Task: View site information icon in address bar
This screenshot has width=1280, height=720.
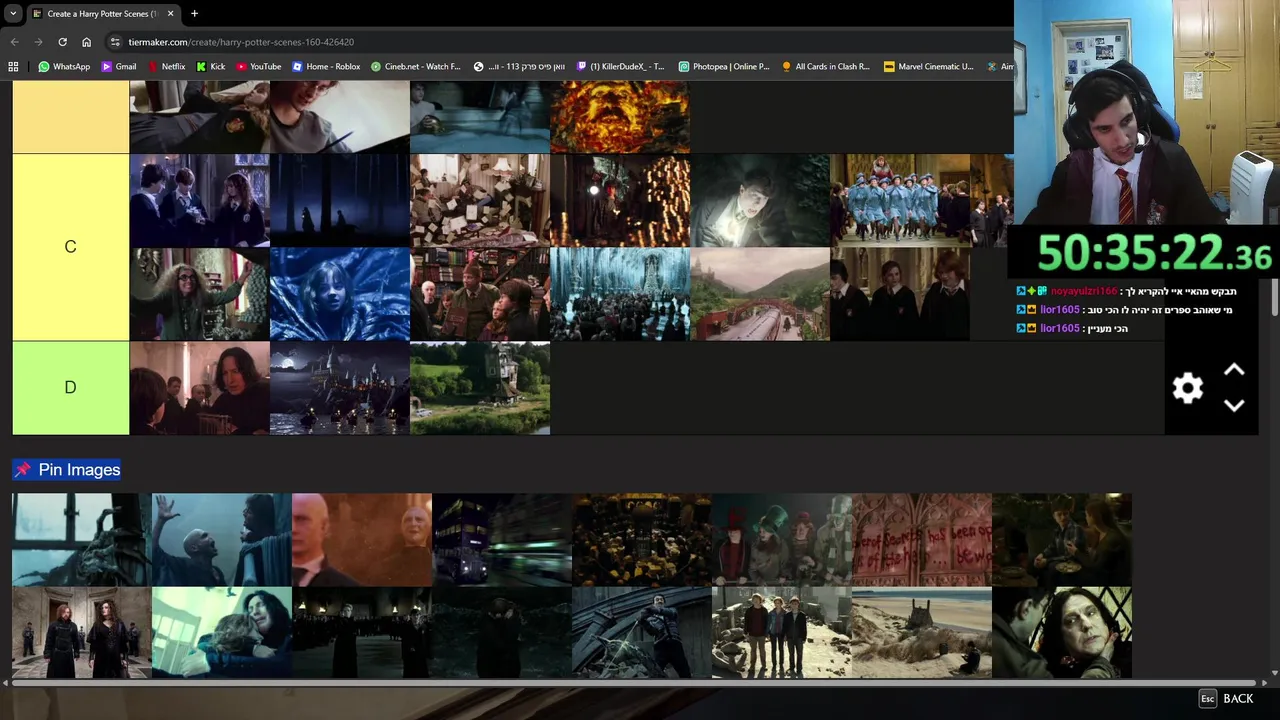Action: coord(115,42)
